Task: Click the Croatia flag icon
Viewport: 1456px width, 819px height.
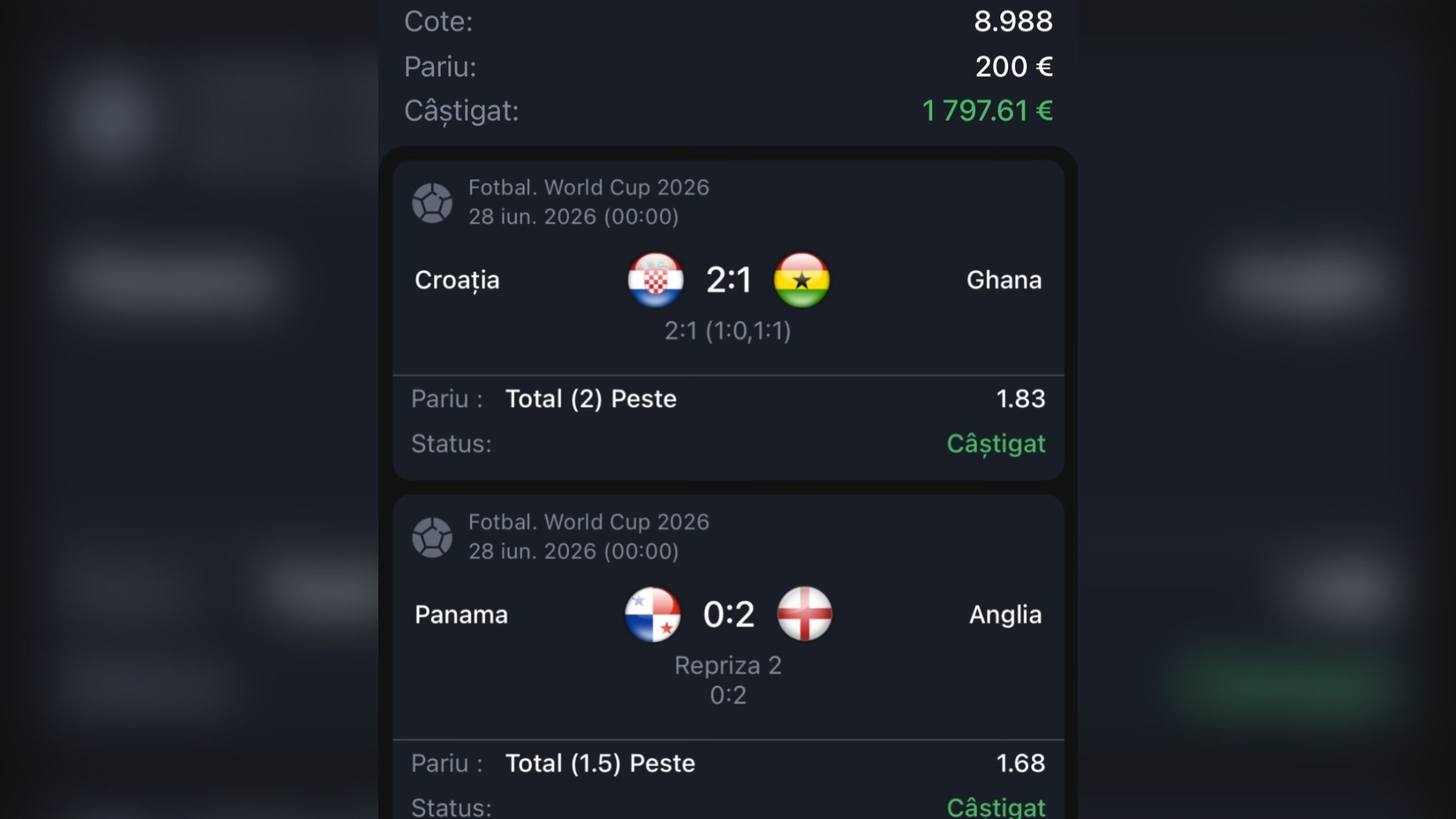Action: pos(655,280)
